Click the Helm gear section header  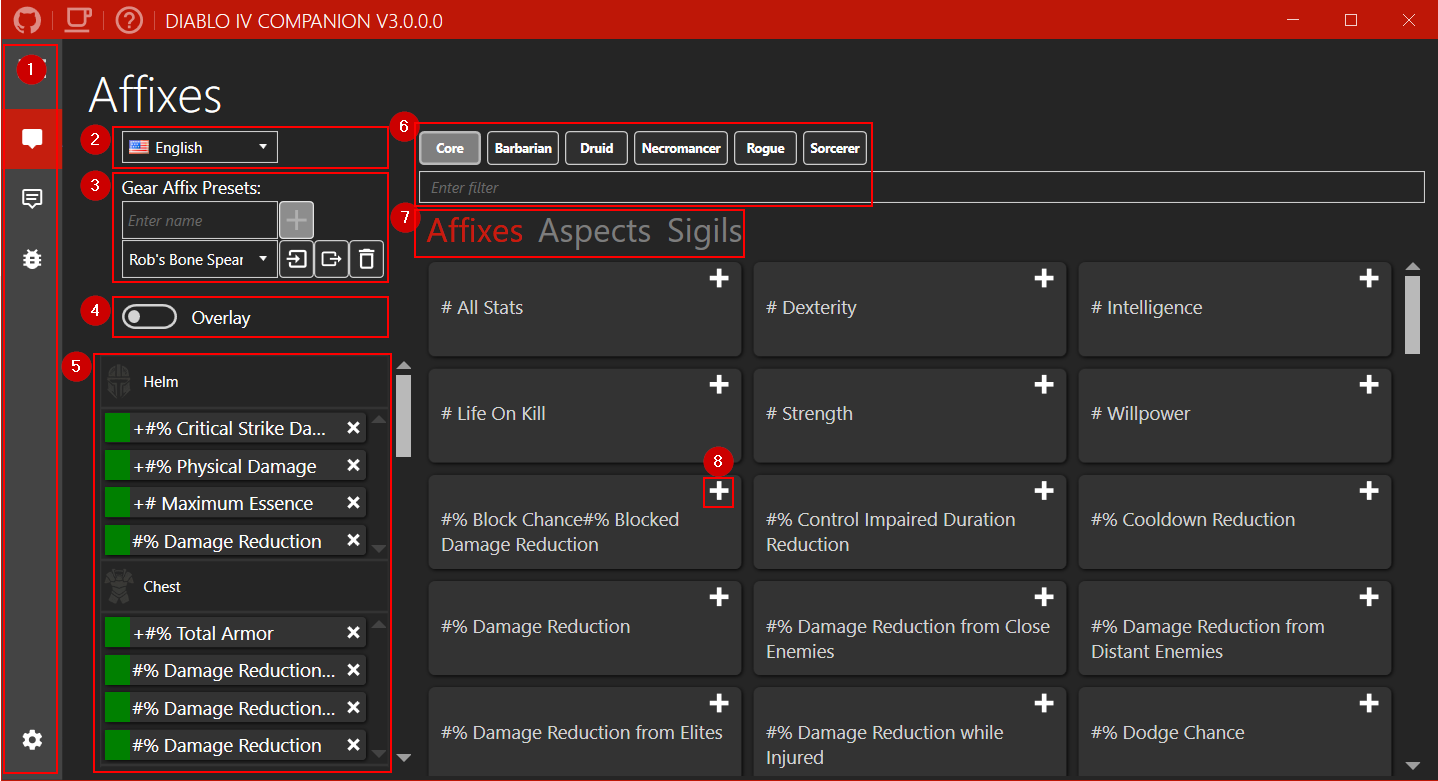(x=246, y=381)
